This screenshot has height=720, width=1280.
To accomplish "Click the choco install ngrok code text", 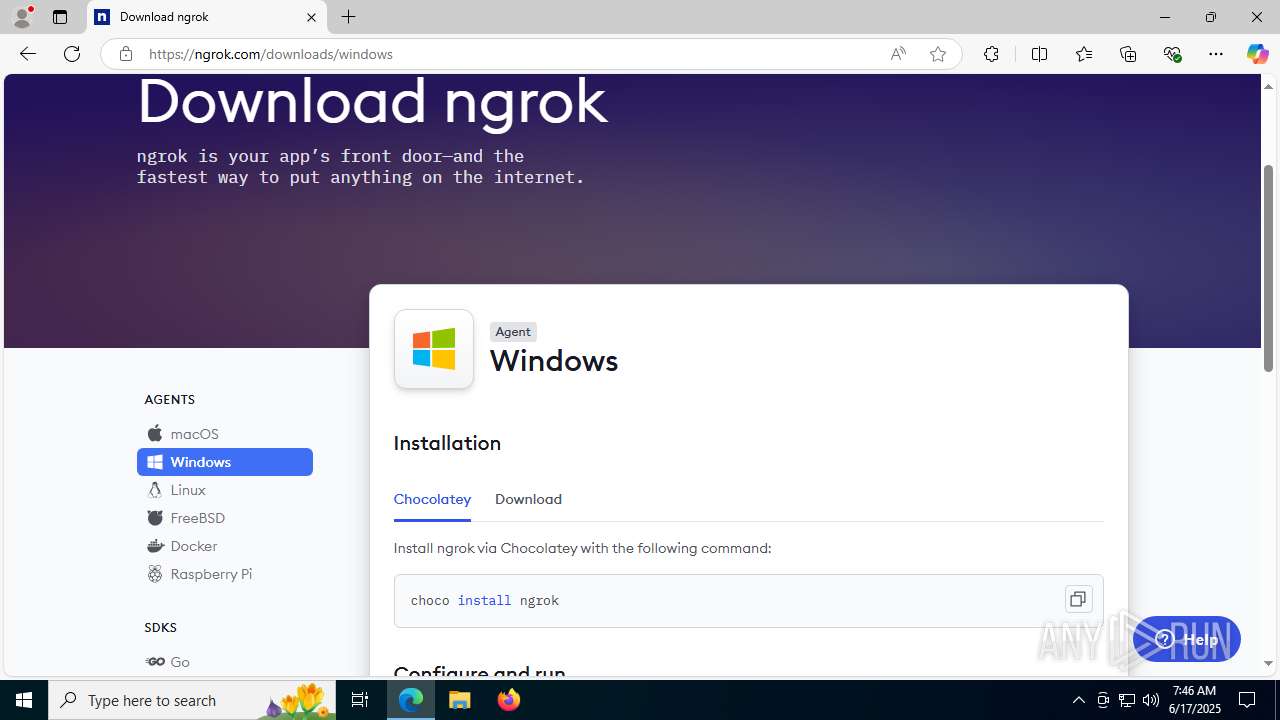I will point(485,601).
